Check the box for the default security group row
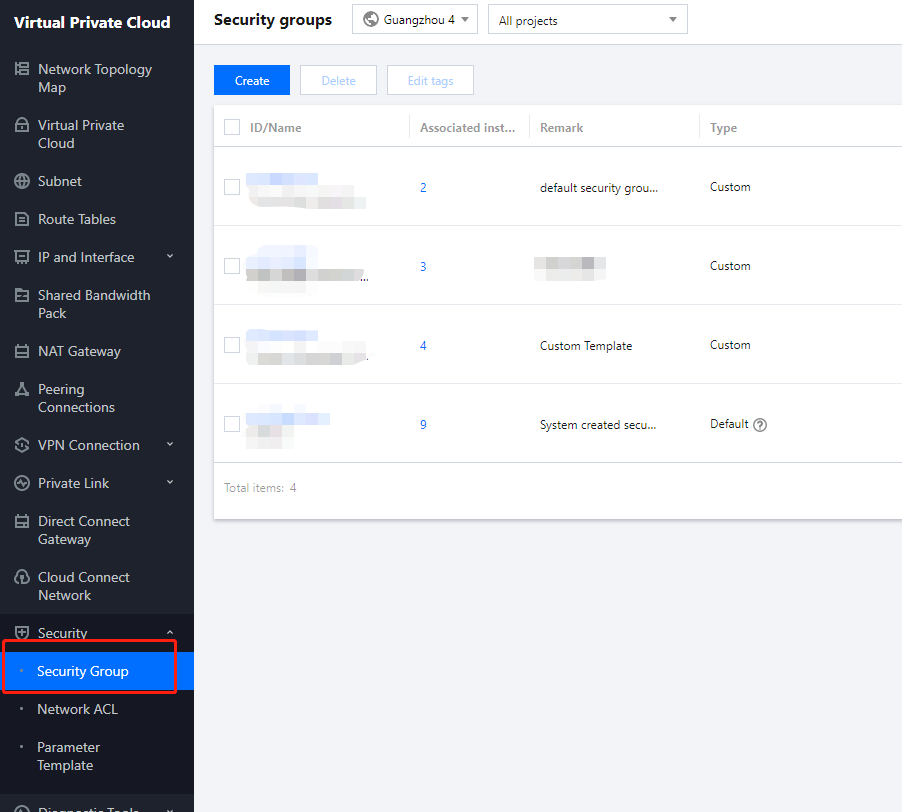902x812 pixels. coord(232,187)
